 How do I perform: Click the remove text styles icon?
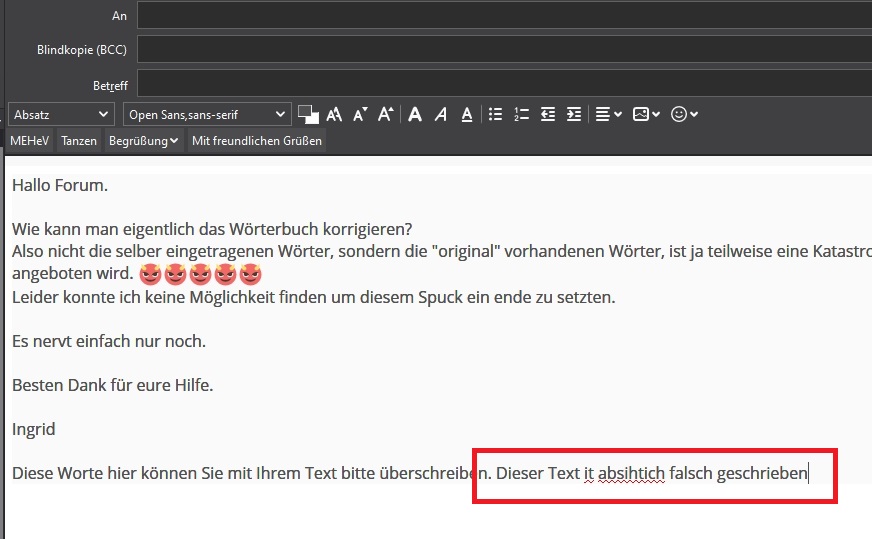pos(334,115)
